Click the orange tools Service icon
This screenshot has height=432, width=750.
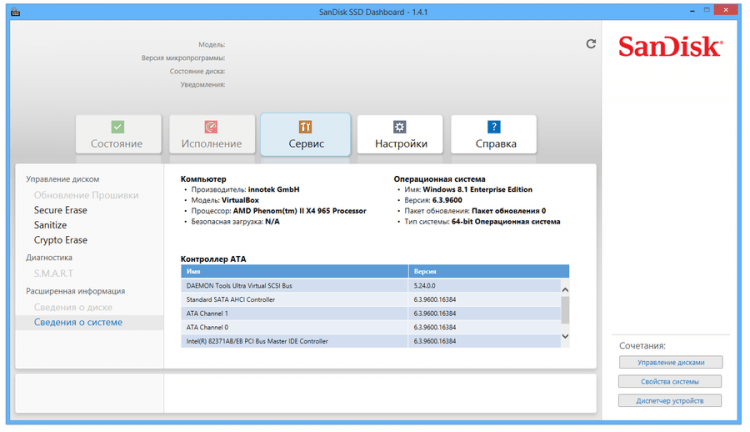point(305,127)
